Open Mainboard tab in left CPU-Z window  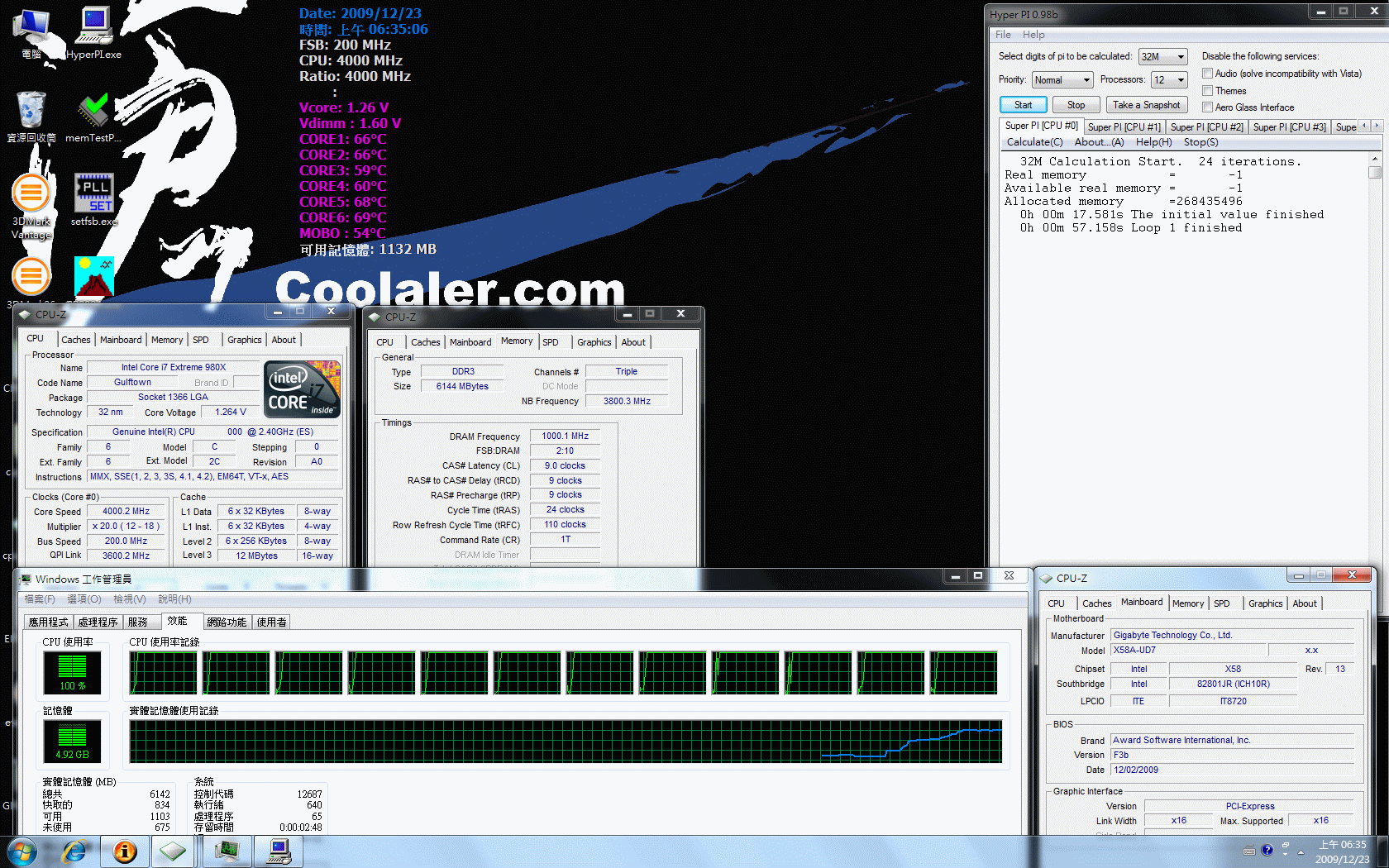click(x=121, y=340)
